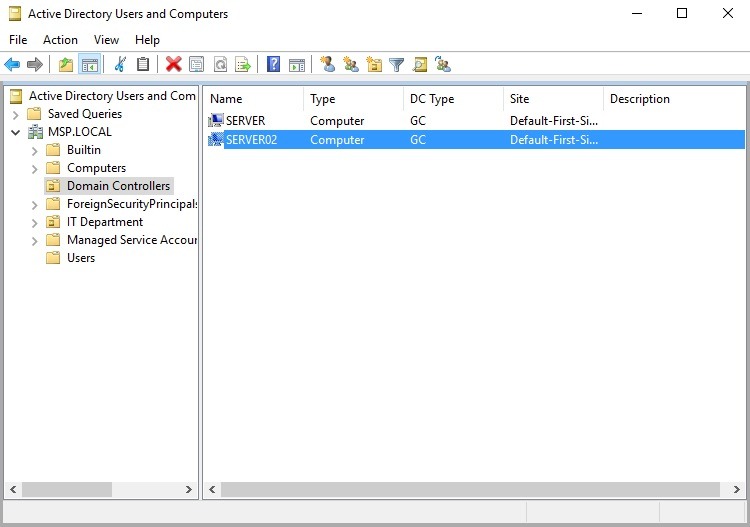Expand the IT Department tree node
The height and width of the screenshot is (527, 750).
[x=35, y=222]
